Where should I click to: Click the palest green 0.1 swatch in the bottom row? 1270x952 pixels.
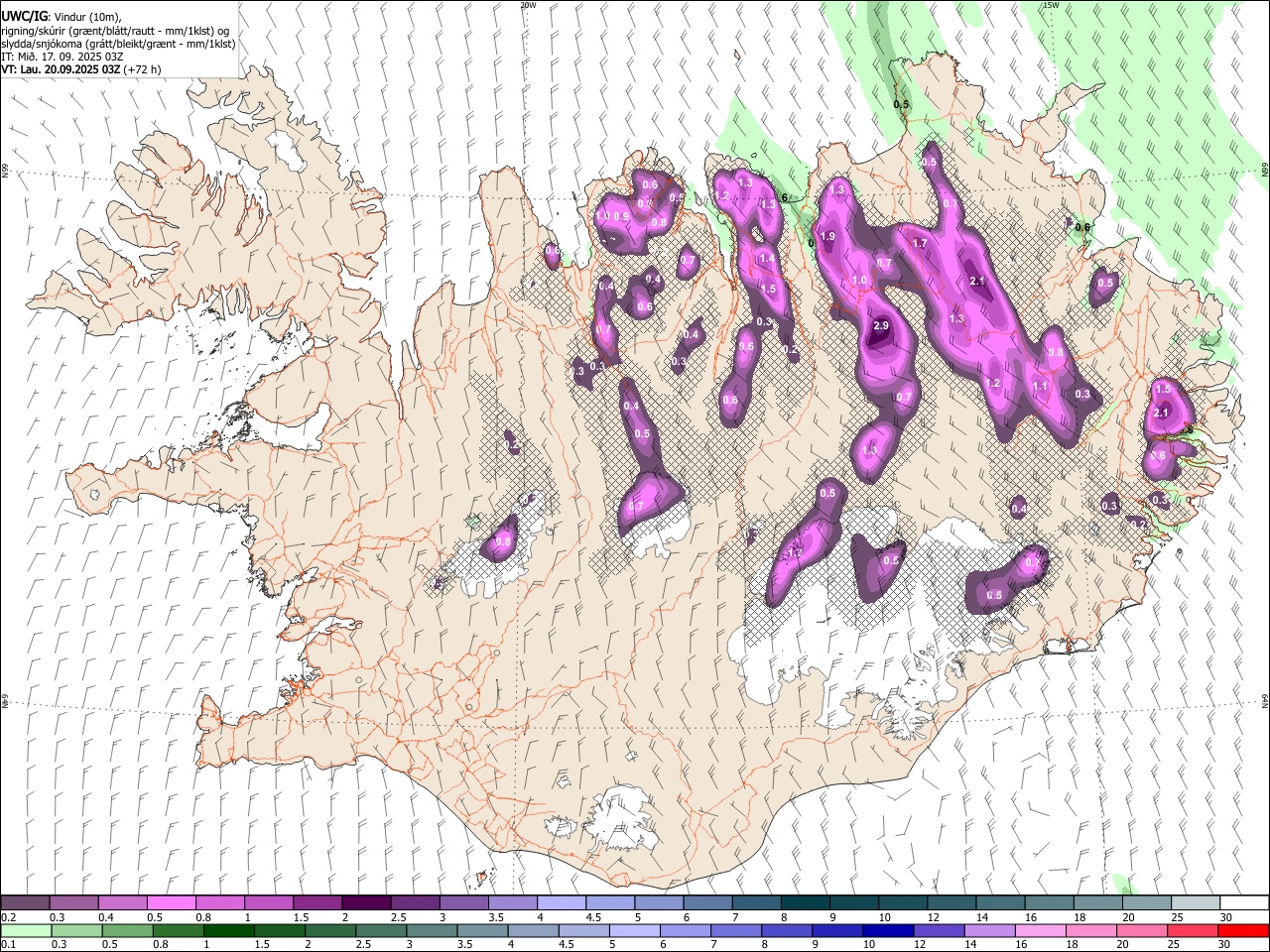[26, 931]
